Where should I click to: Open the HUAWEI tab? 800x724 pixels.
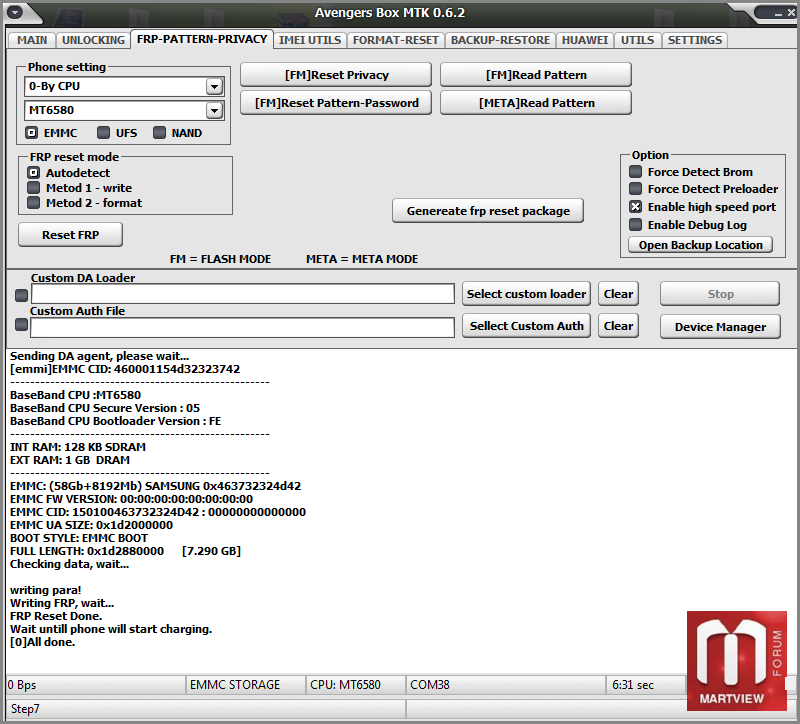point(585,40)
